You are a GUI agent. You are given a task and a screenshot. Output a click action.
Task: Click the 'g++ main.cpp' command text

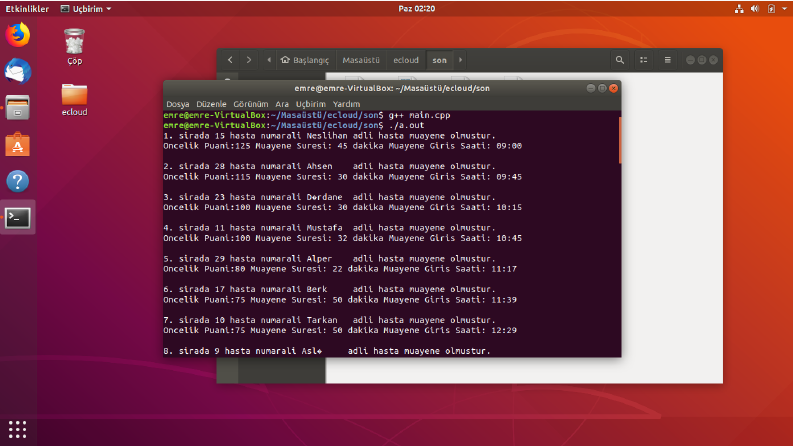coord(419,115)
